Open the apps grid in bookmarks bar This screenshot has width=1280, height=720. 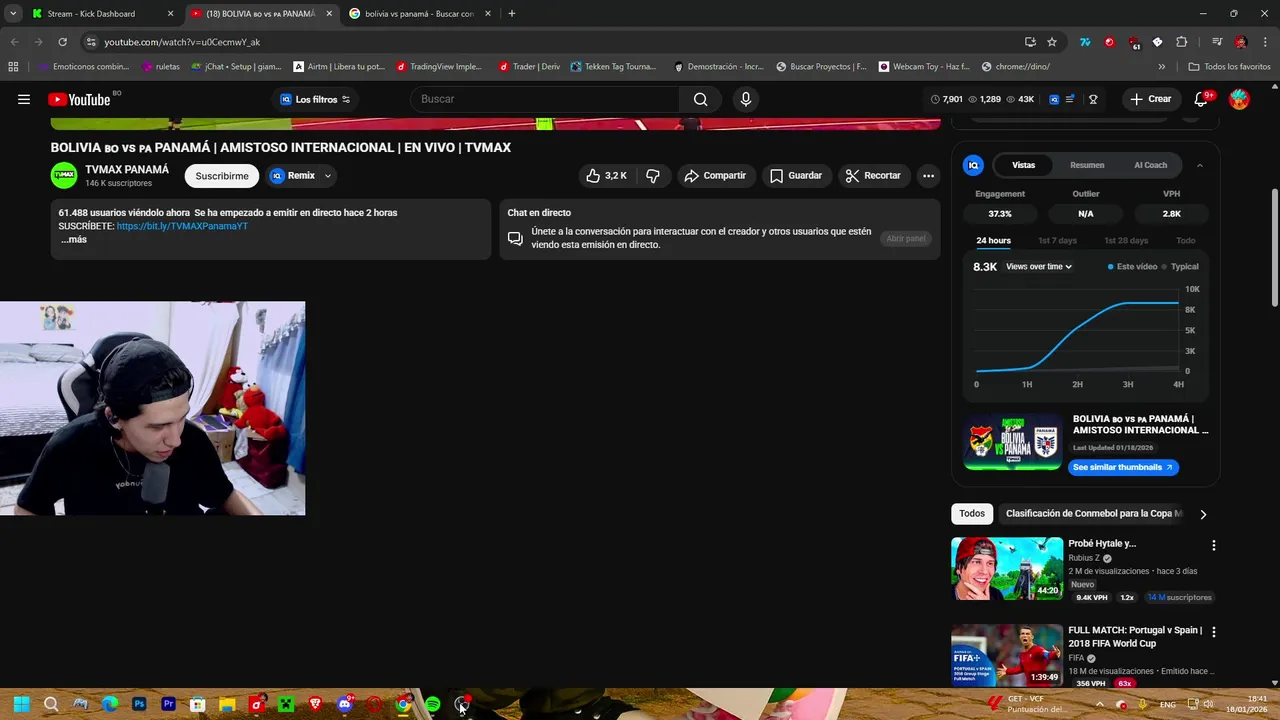(13, 67)
